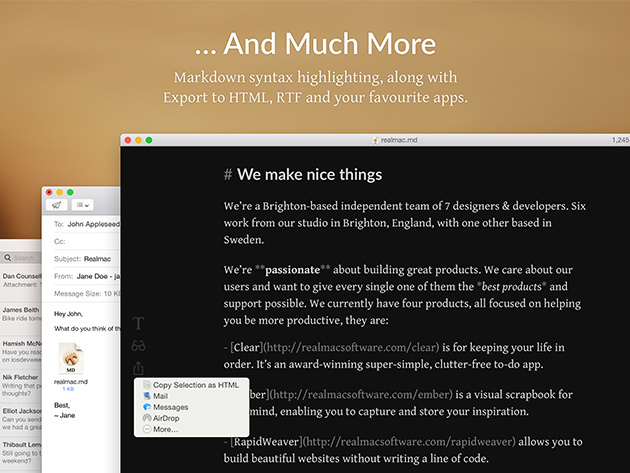This screenshot has width=630, height=473.
Task: Select Hamish McNeish's message
Action: coord(21,351)
